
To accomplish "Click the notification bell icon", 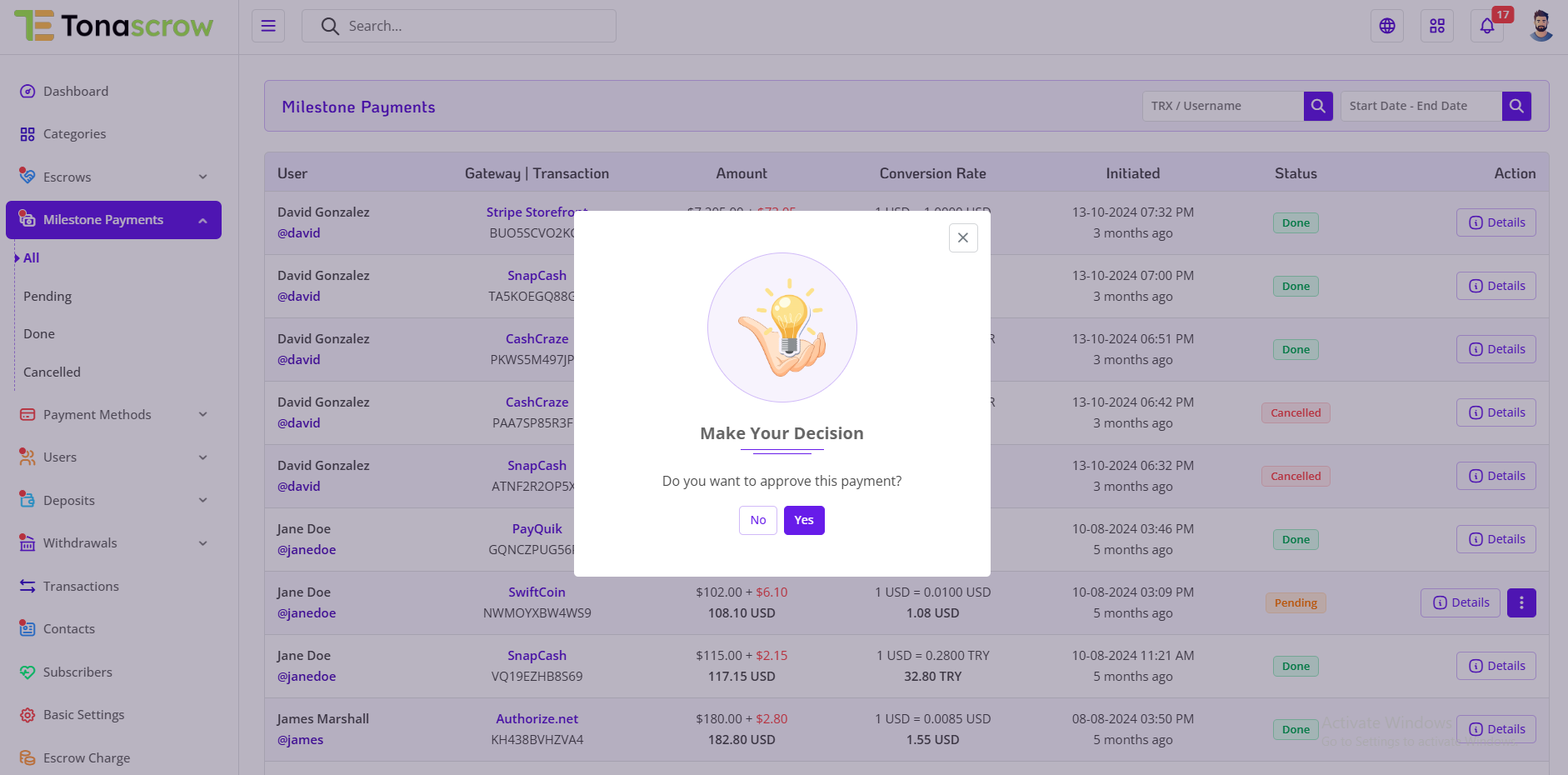I will click(x=1487, y=26).
